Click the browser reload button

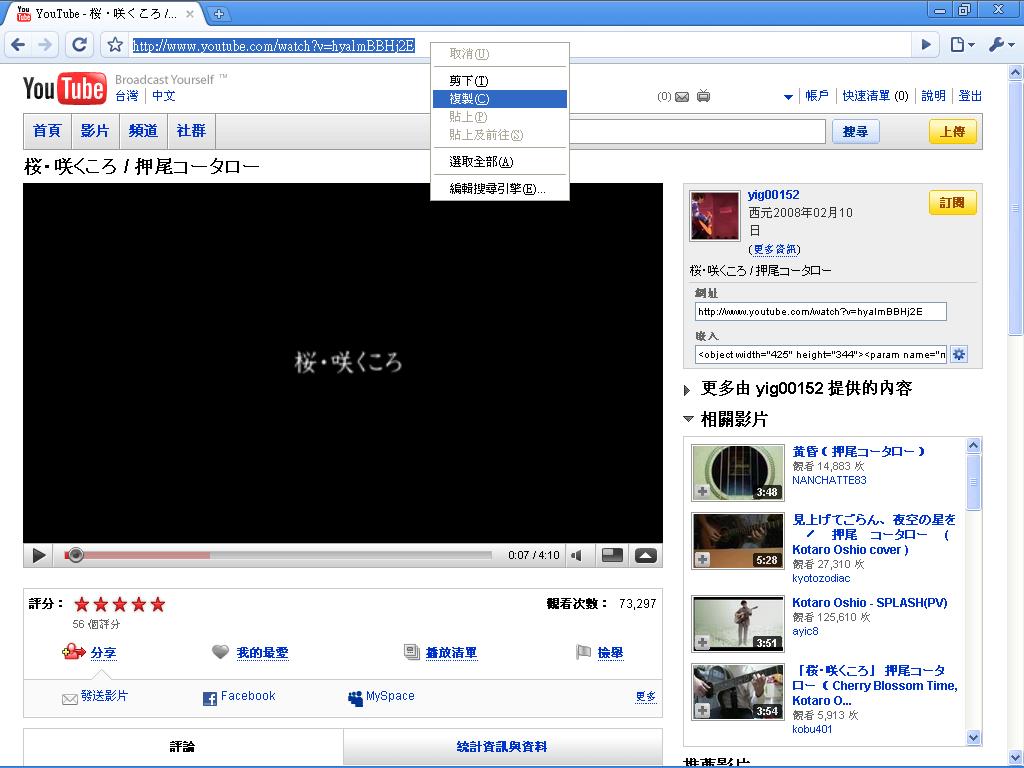point(79,44)
